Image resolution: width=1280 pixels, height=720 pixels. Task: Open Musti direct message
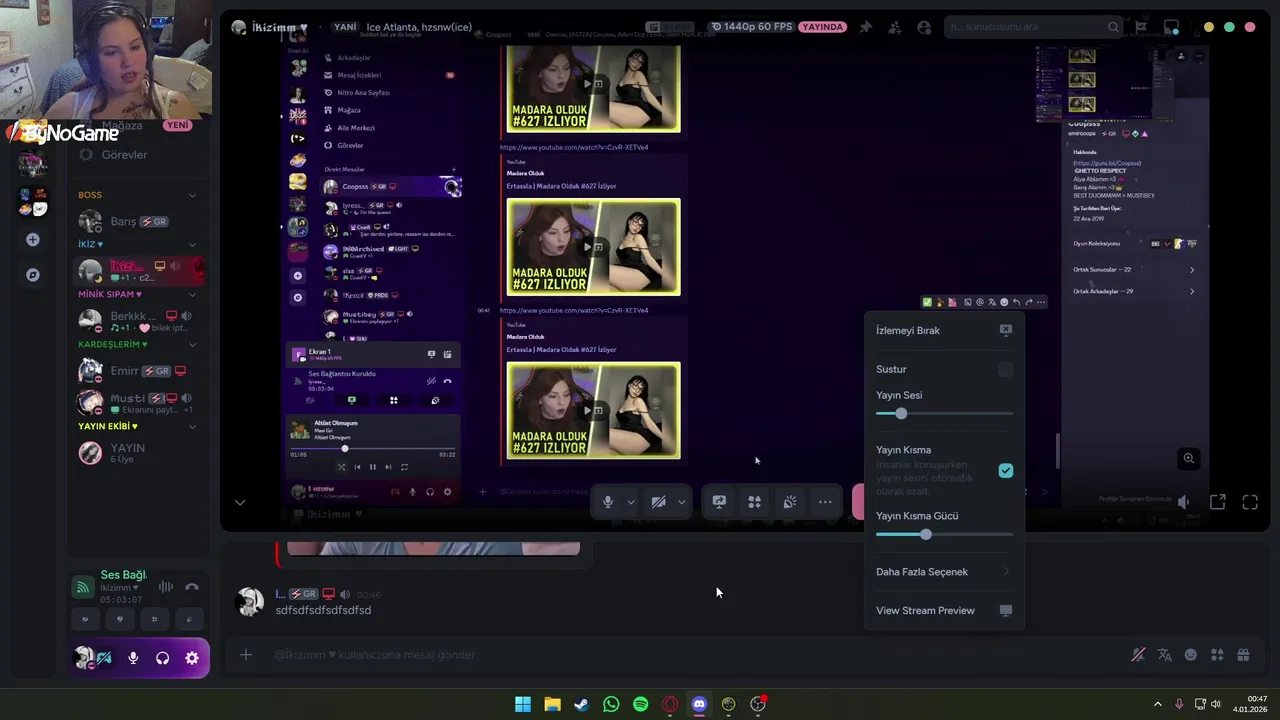pyautogui.click(x=138, y=403)
